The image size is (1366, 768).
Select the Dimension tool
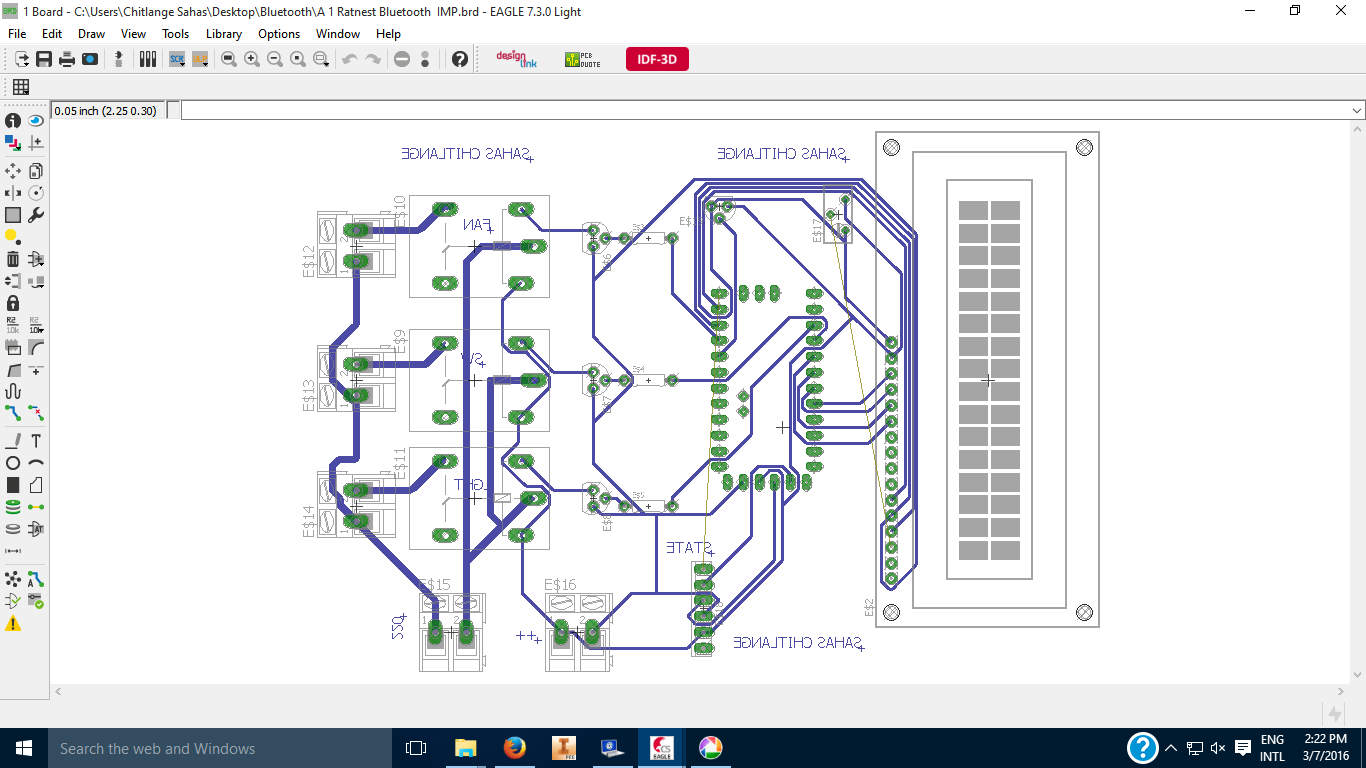13,551
